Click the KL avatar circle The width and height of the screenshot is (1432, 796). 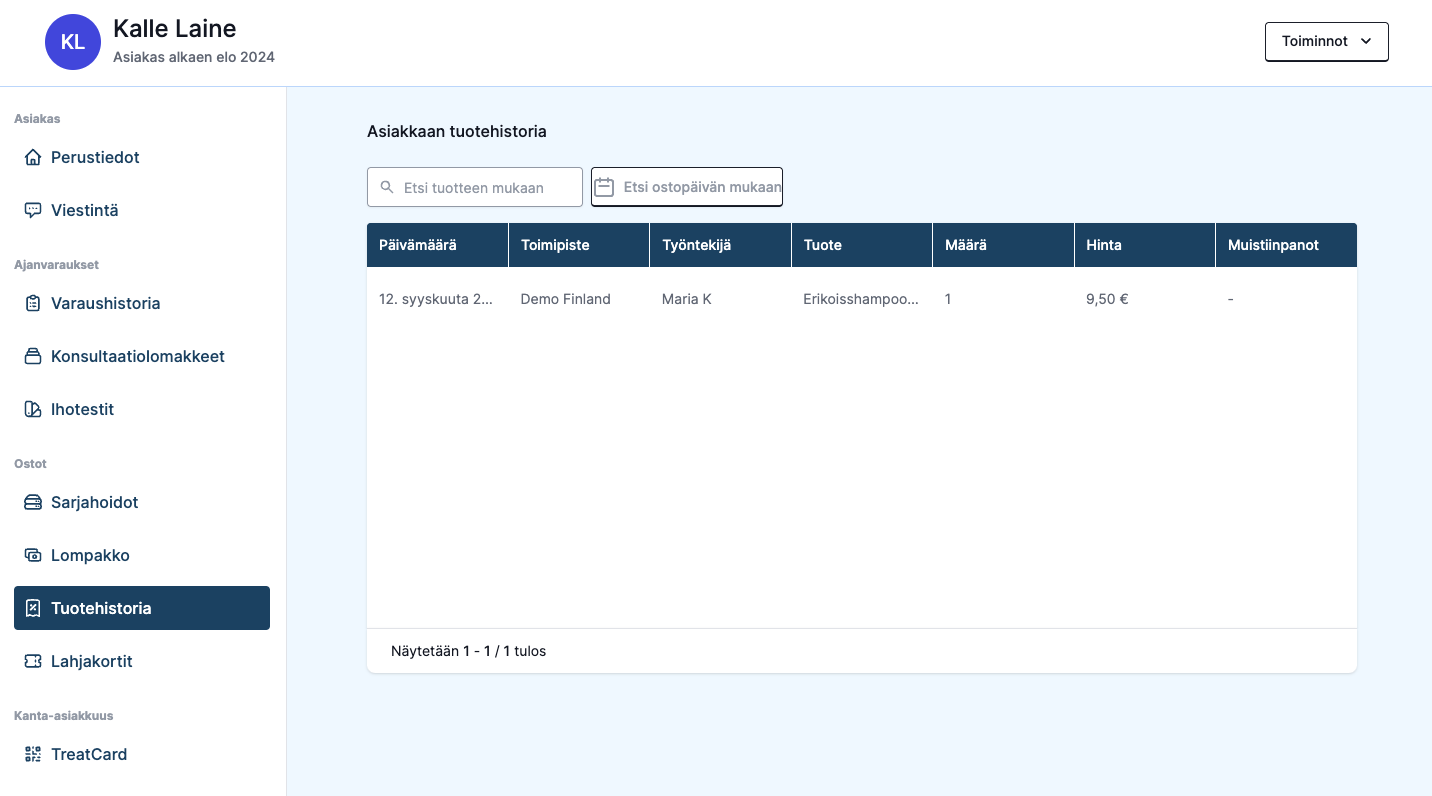pyautogui.click(x=73, y=42)
